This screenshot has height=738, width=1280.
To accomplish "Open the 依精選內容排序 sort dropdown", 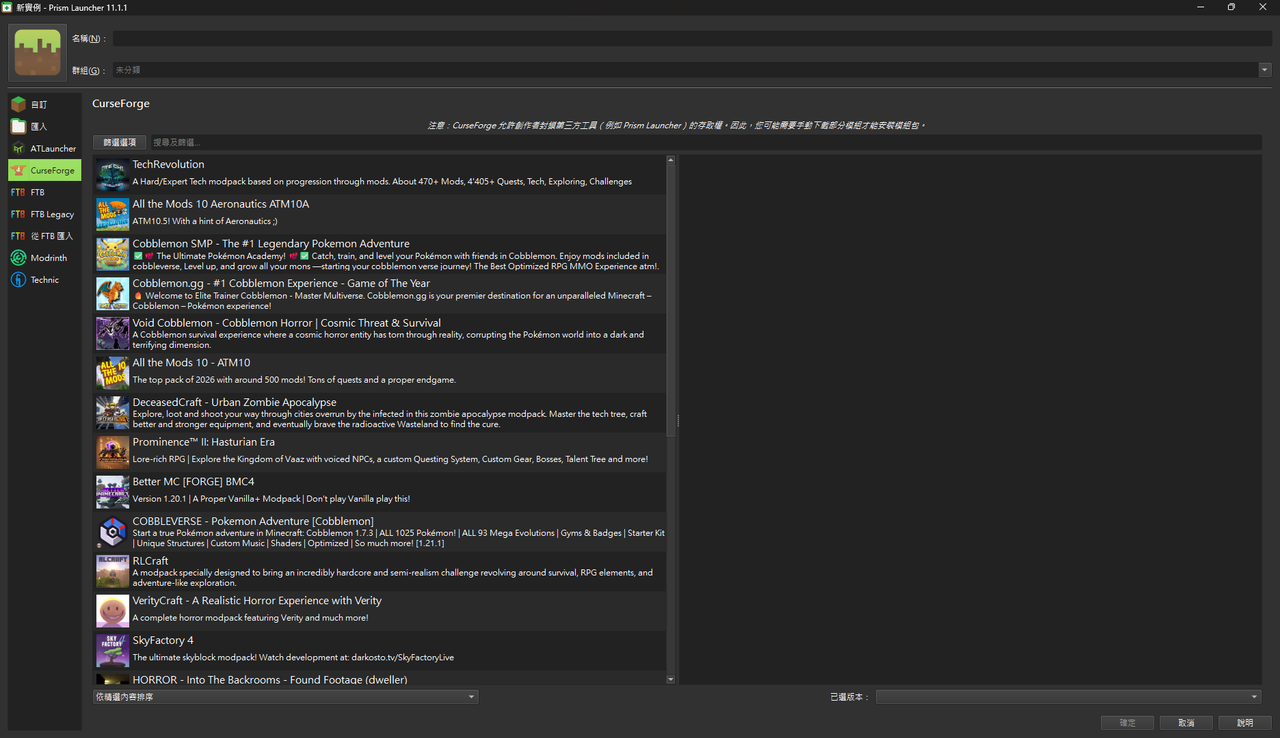I will click(285, 697).
